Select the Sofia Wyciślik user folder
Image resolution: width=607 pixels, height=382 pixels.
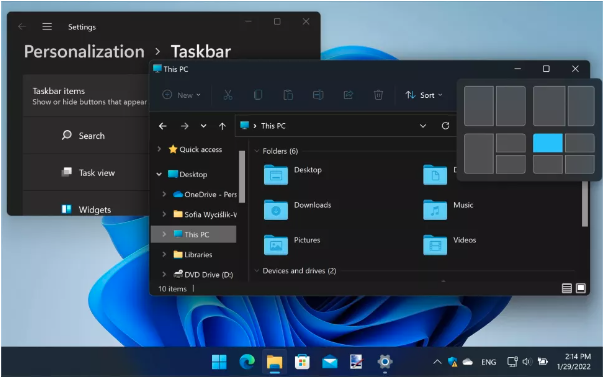pos(205,214)
